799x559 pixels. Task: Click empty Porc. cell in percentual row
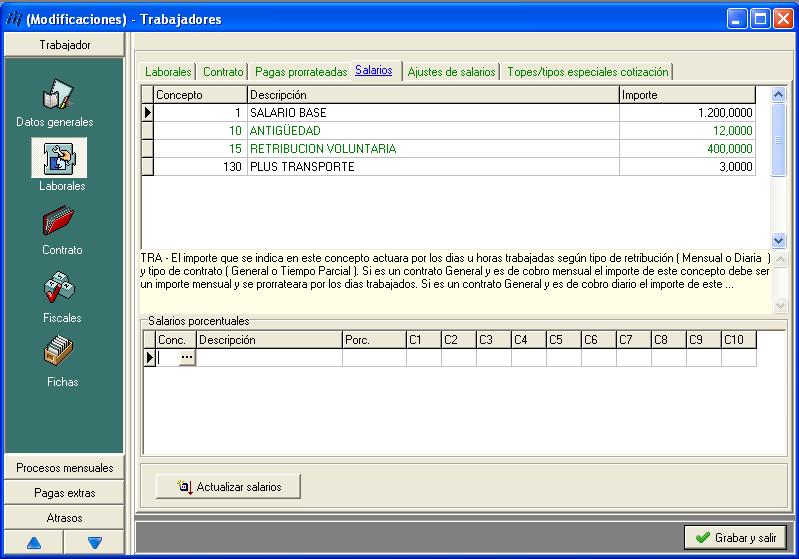[x=374, y=358]
